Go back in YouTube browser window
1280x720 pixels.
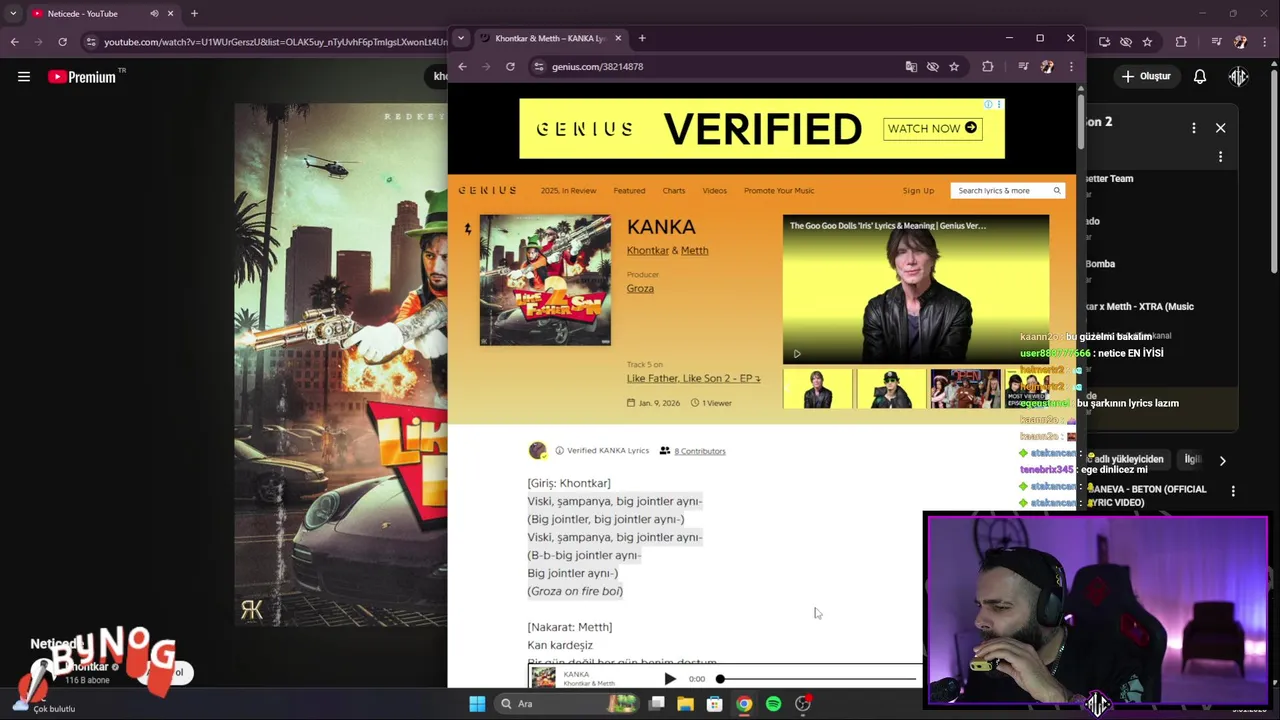tap(14, 42)
